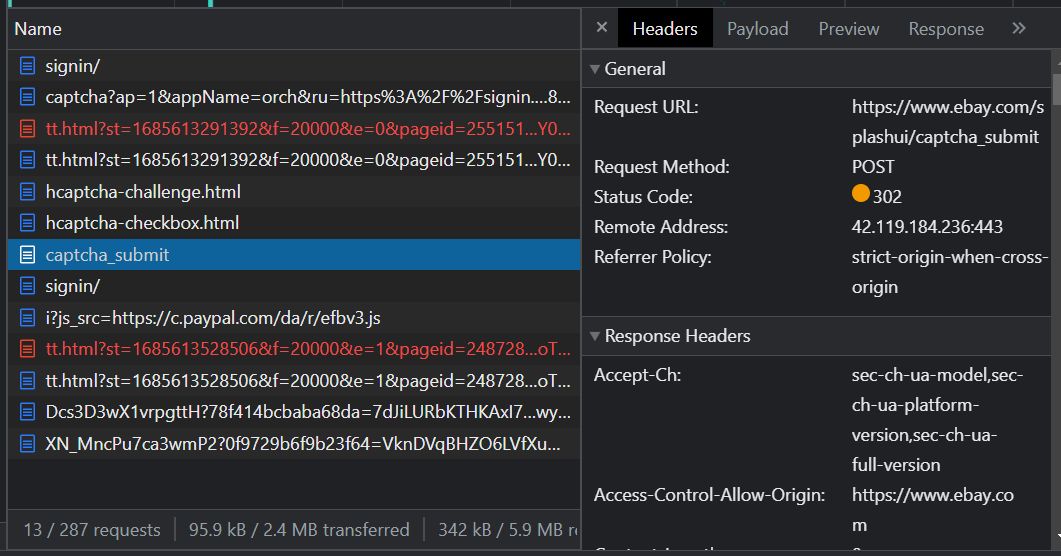Click the Remote Address 42.119.184.236:443 value
This screenshot has width=1061, height=556.
pos(927,227)
